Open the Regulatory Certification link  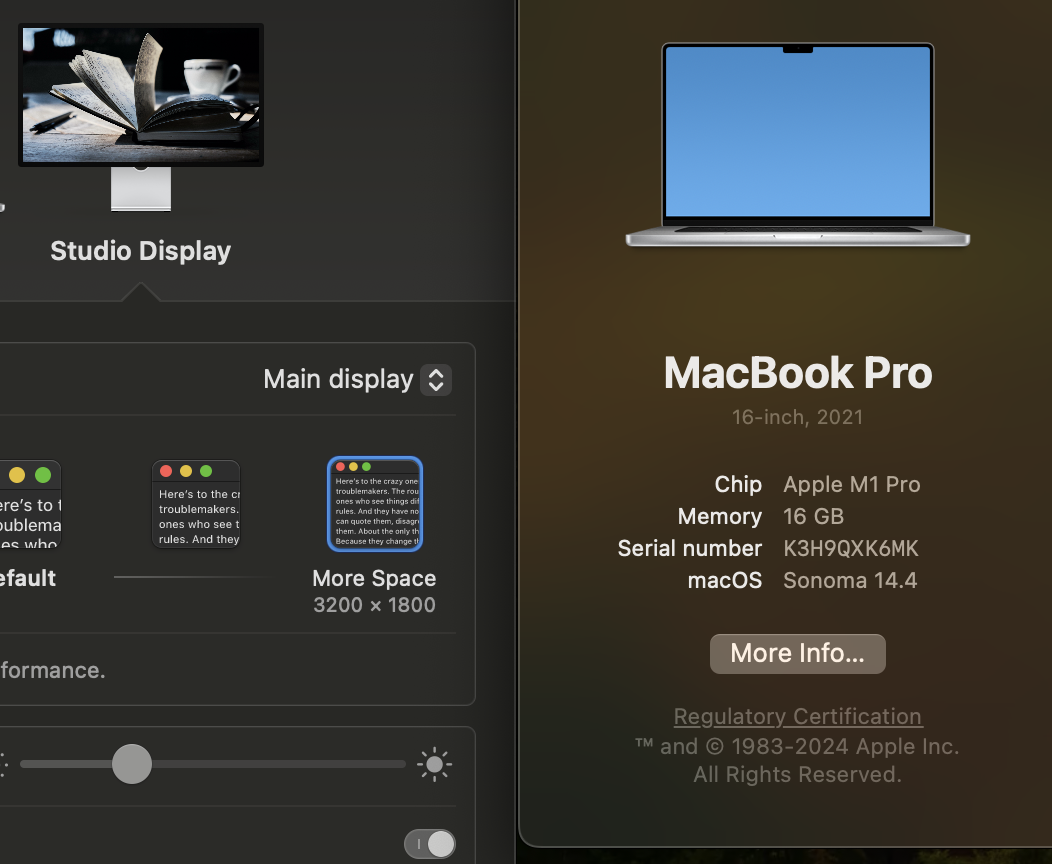pyautogui.click(x=798, y=716)
